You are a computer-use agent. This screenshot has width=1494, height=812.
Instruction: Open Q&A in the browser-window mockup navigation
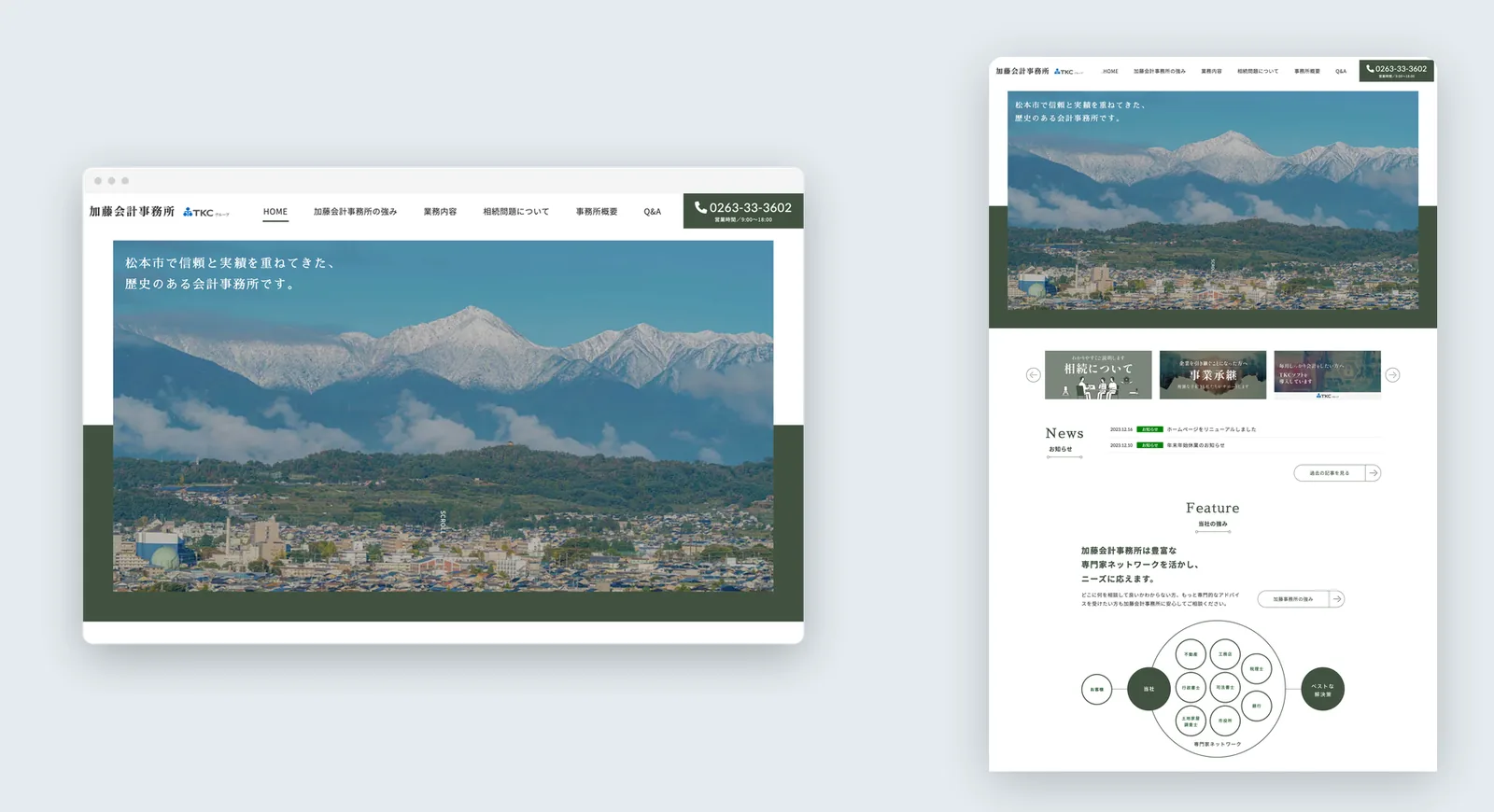click(x=653, y=212)
